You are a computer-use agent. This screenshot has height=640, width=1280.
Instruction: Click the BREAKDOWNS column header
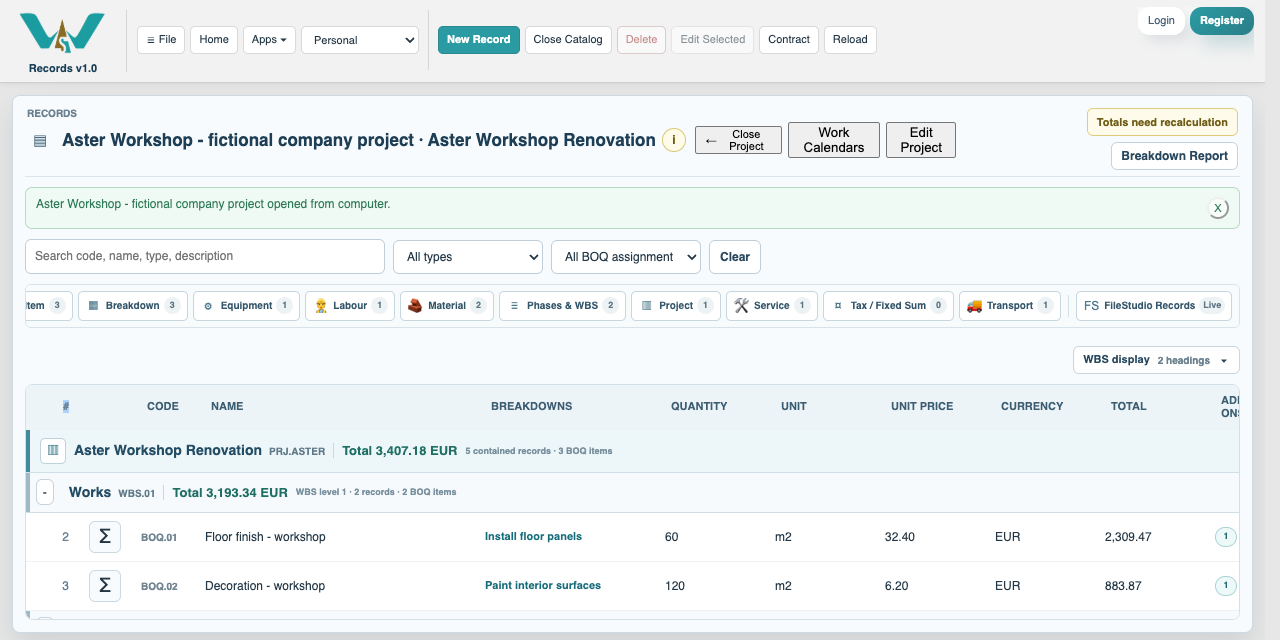click(x=532, y=407)
